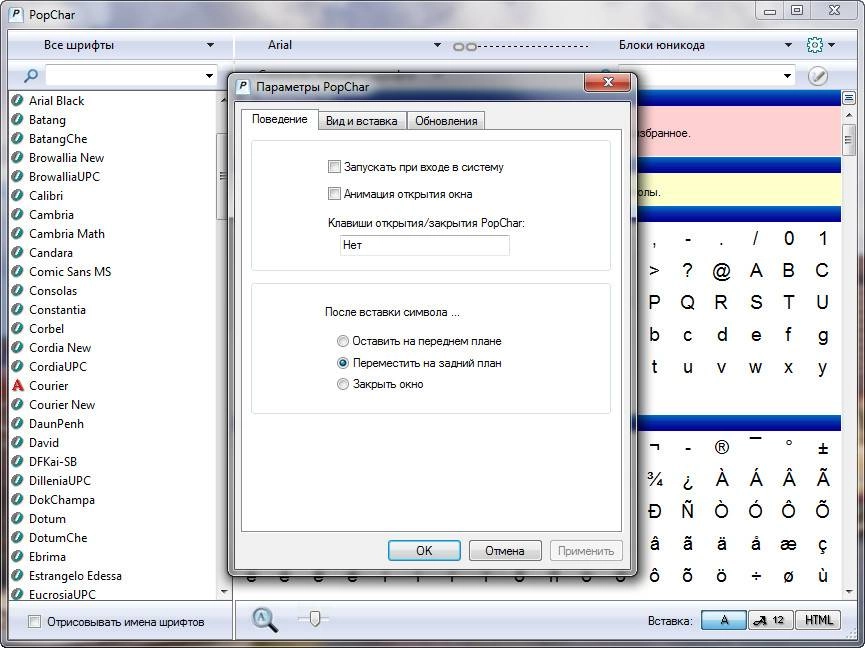Click the dropdown arrow beside the gear icon
Viewport: 865px width, 648px height.
pos(831,45)
